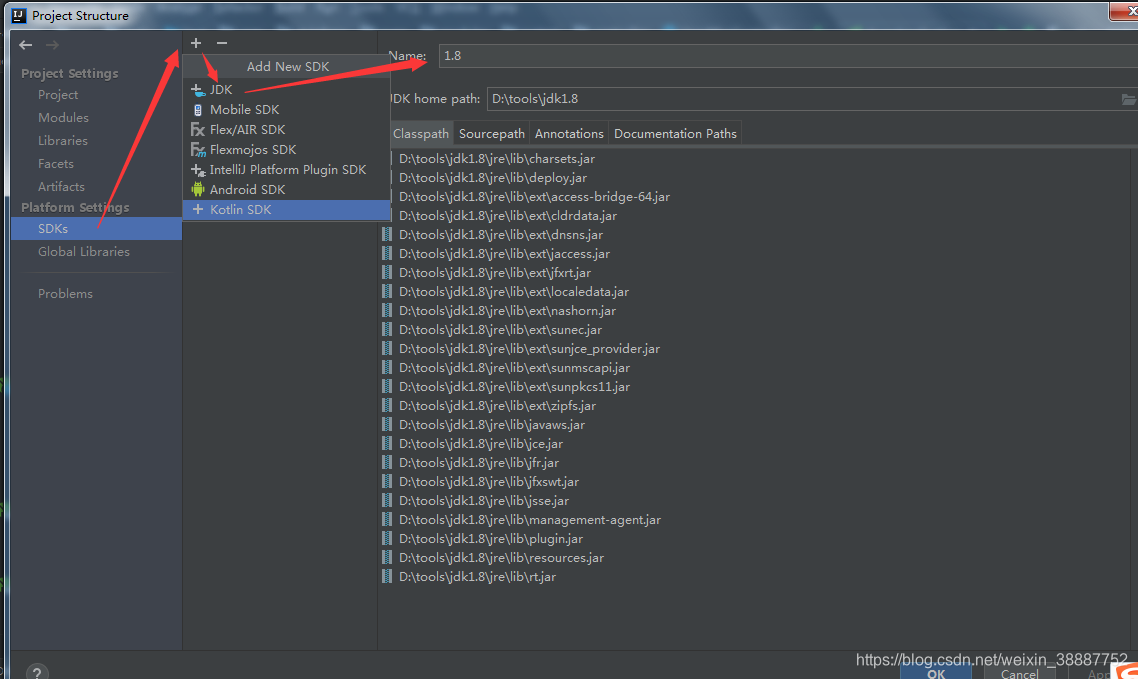Select sunec.jar classpath entry
1138x679 pixels.
point(500,330)
